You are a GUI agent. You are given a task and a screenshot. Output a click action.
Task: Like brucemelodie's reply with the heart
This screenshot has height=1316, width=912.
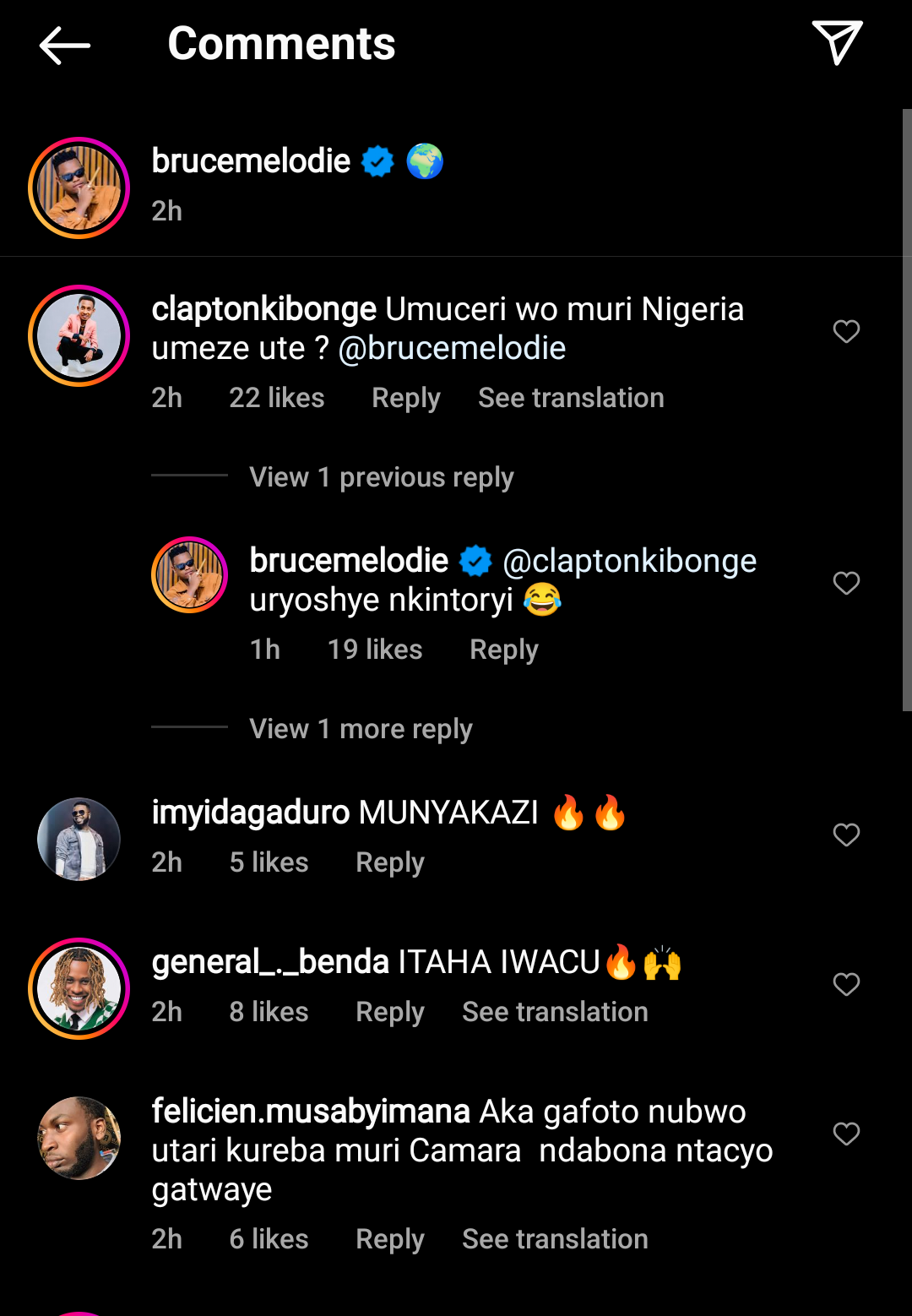tap(846, 583)
